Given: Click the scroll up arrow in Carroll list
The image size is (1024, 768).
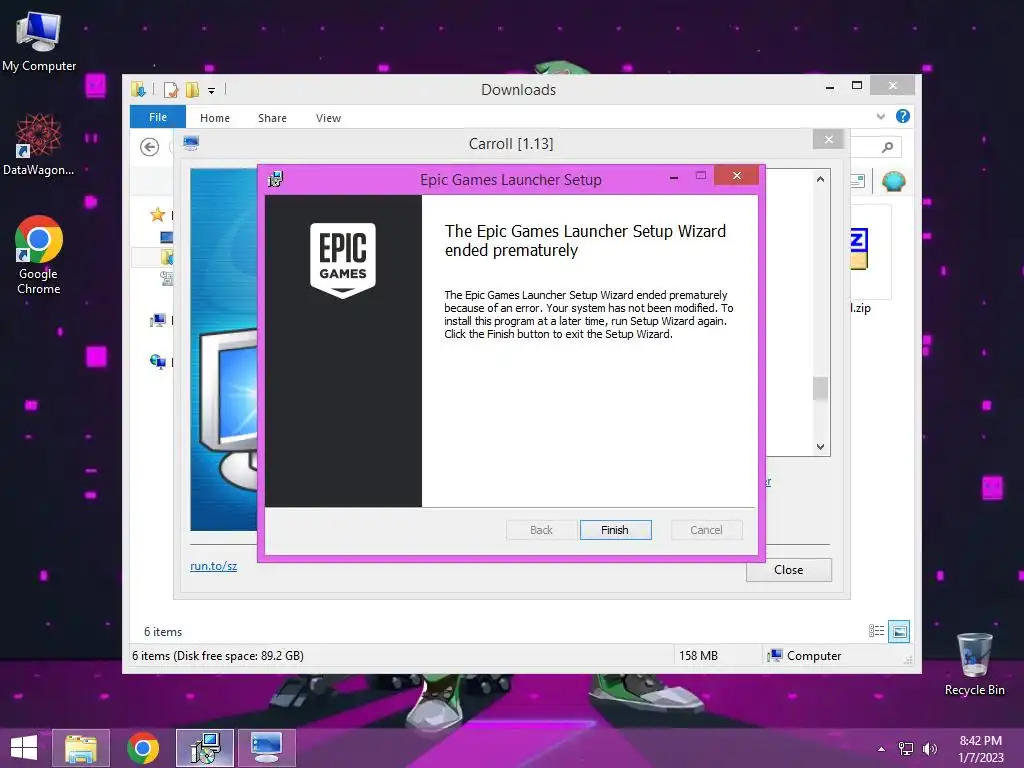Looking at the screenshot, I should tap(820, 179).
